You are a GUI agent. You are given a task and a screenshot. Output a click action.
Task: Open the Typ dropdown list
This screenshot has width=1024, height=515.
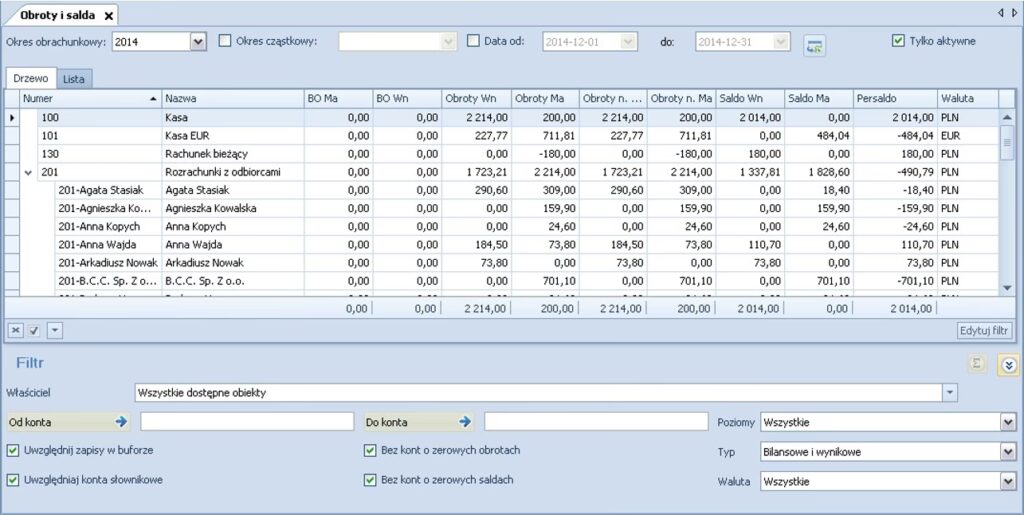coord(1007,452)
